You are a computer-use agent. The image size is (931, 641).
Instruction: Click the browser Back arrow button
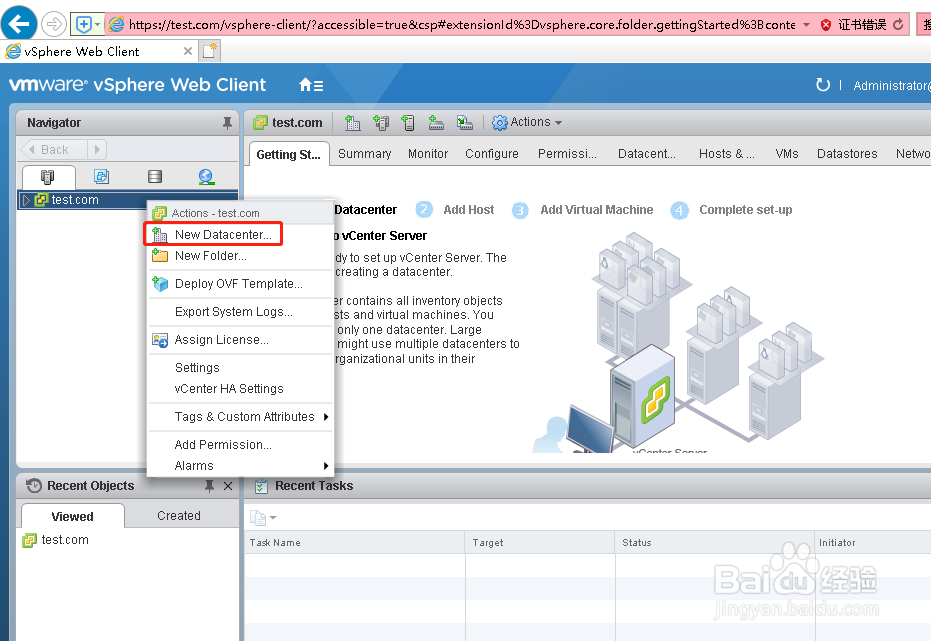click(x=19, y=24)
